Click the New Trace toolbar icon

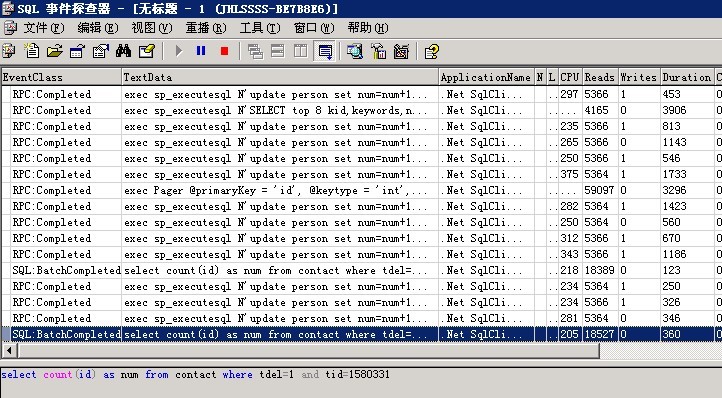[9, 51]
